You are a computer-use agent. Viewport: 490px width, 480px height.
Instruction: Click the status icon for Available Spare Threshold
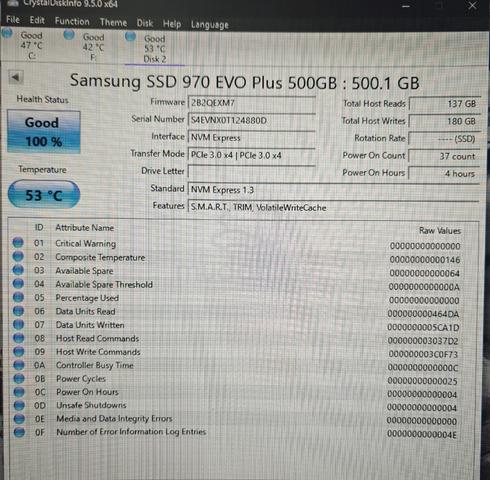tap(18, 283)
